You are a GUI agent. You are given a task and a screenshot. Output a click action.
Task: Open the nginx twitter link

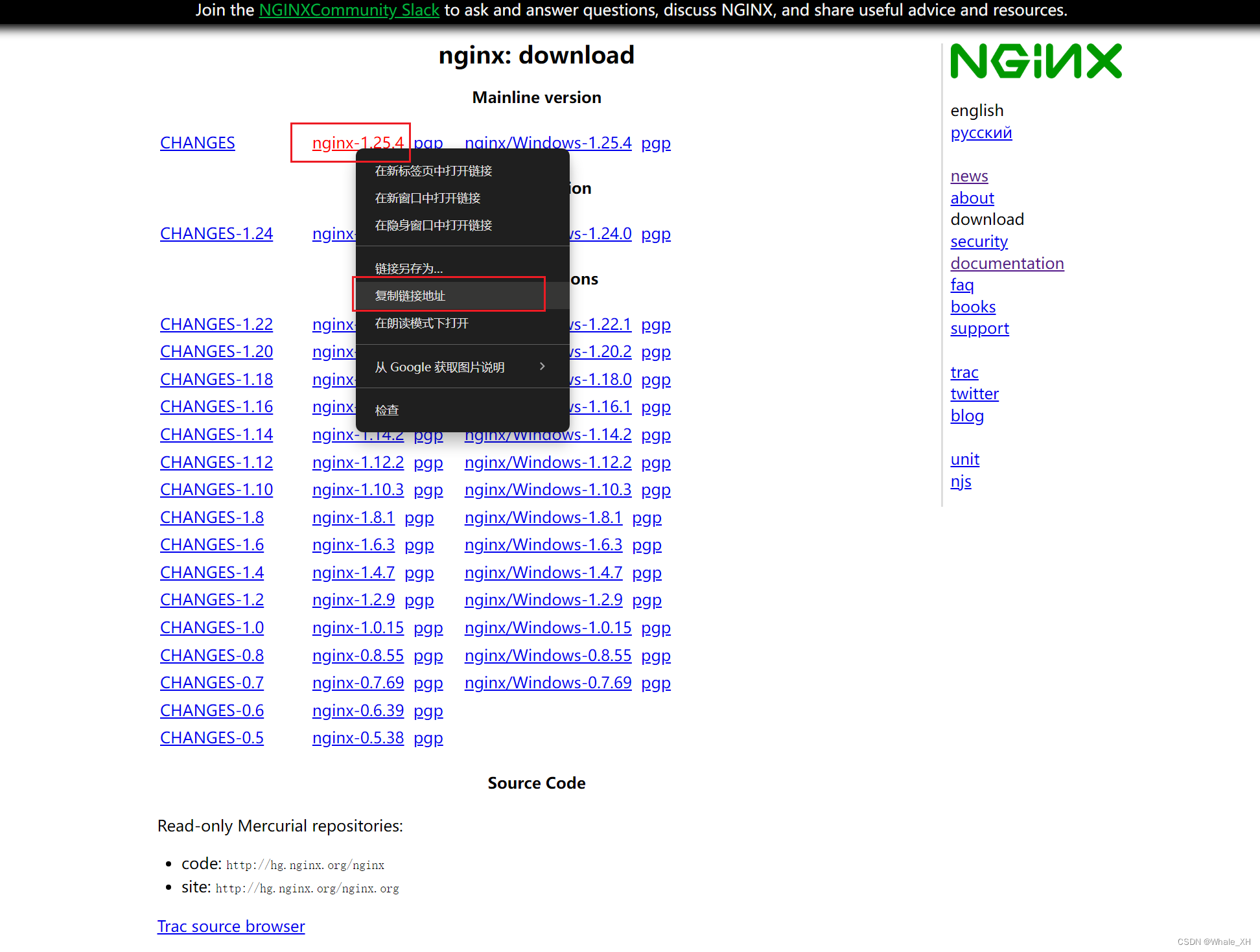974,393
